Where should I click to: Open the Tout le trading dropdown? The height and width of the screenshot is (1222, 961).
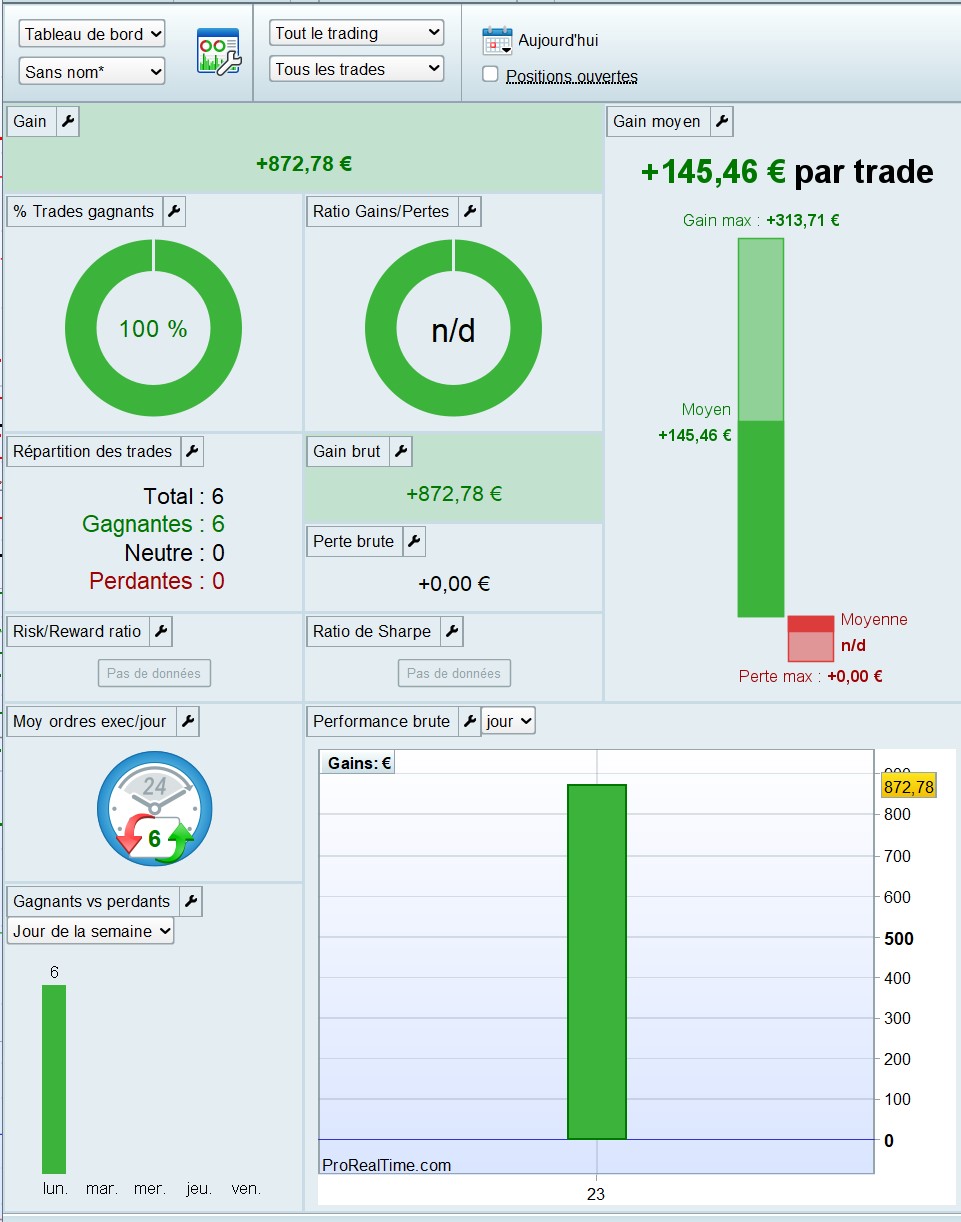coord(357,33)
